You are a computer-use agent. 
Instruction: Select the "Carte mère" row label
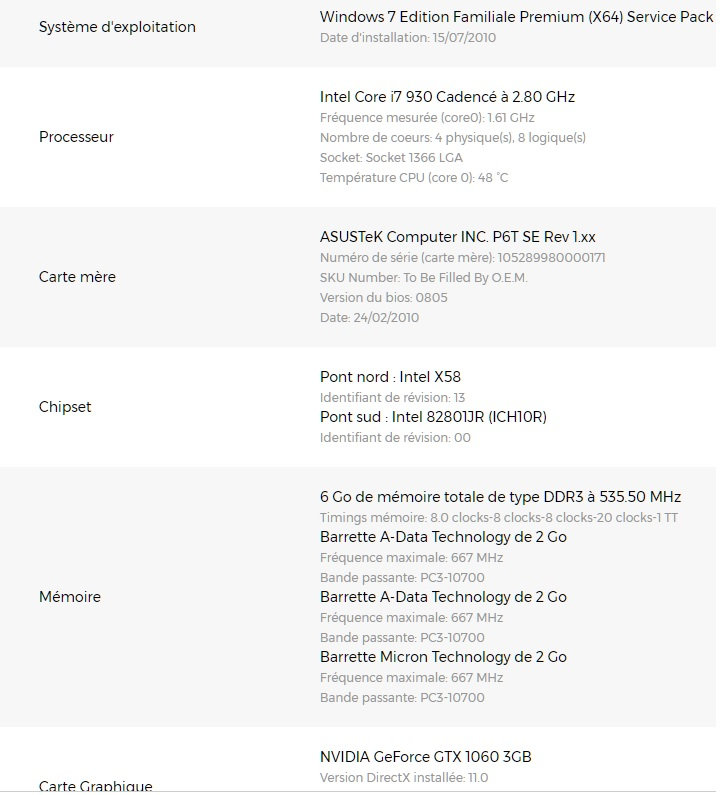[77, 277]
